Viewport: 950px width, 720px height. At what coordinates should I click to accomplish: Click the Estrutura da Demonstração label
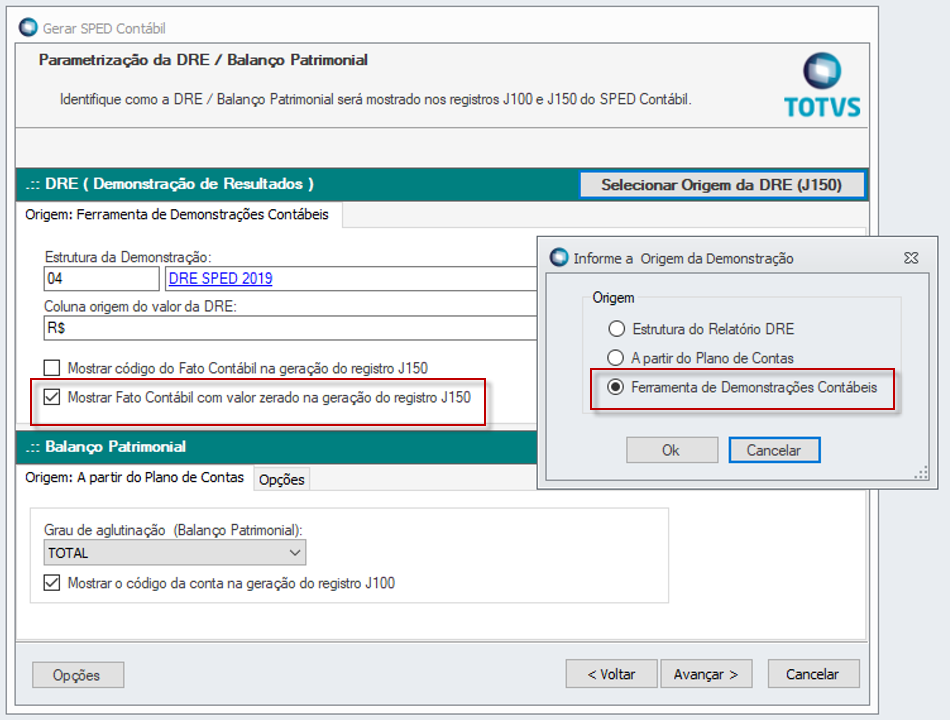[127, 257]
